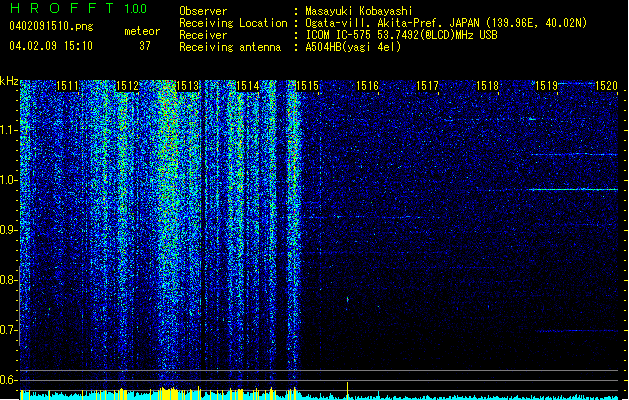629x400 pixels.
Task: Select the filename 0402091510.png
Action: [51, 26]
